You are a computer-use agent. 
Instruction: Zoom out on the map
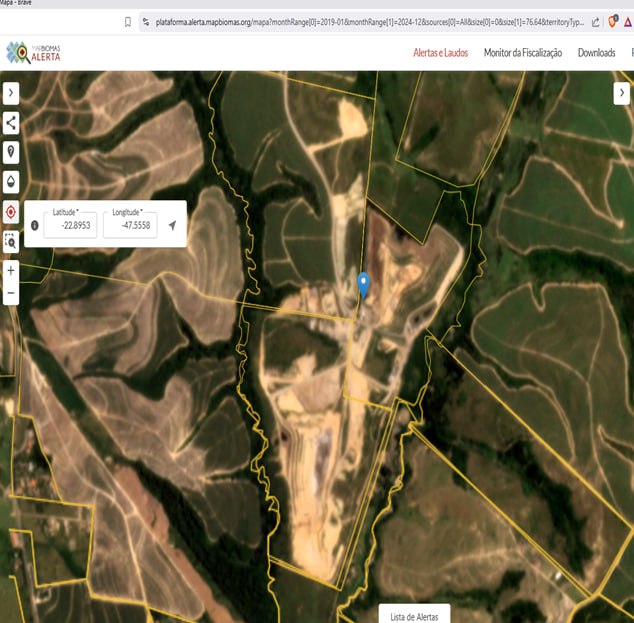click(x=11, y=293)
